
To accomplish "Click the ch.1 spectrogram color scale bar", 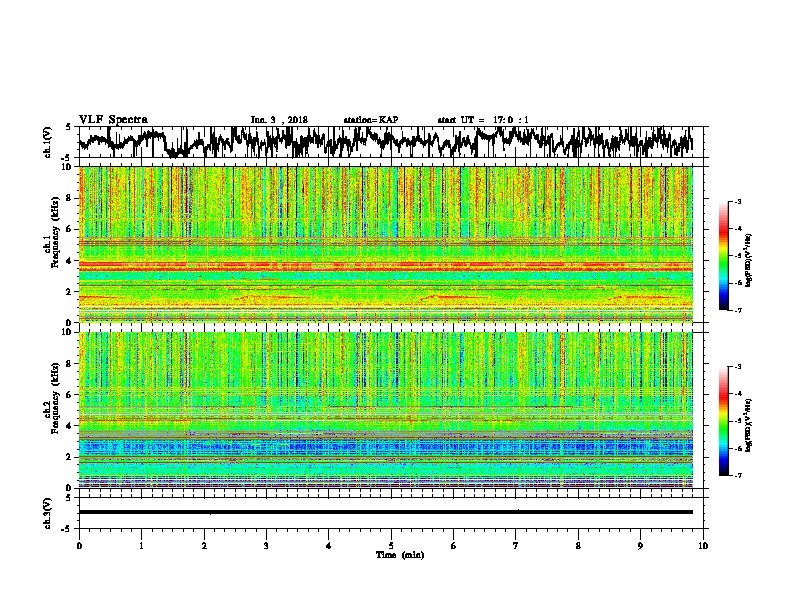I will (723, 256).
